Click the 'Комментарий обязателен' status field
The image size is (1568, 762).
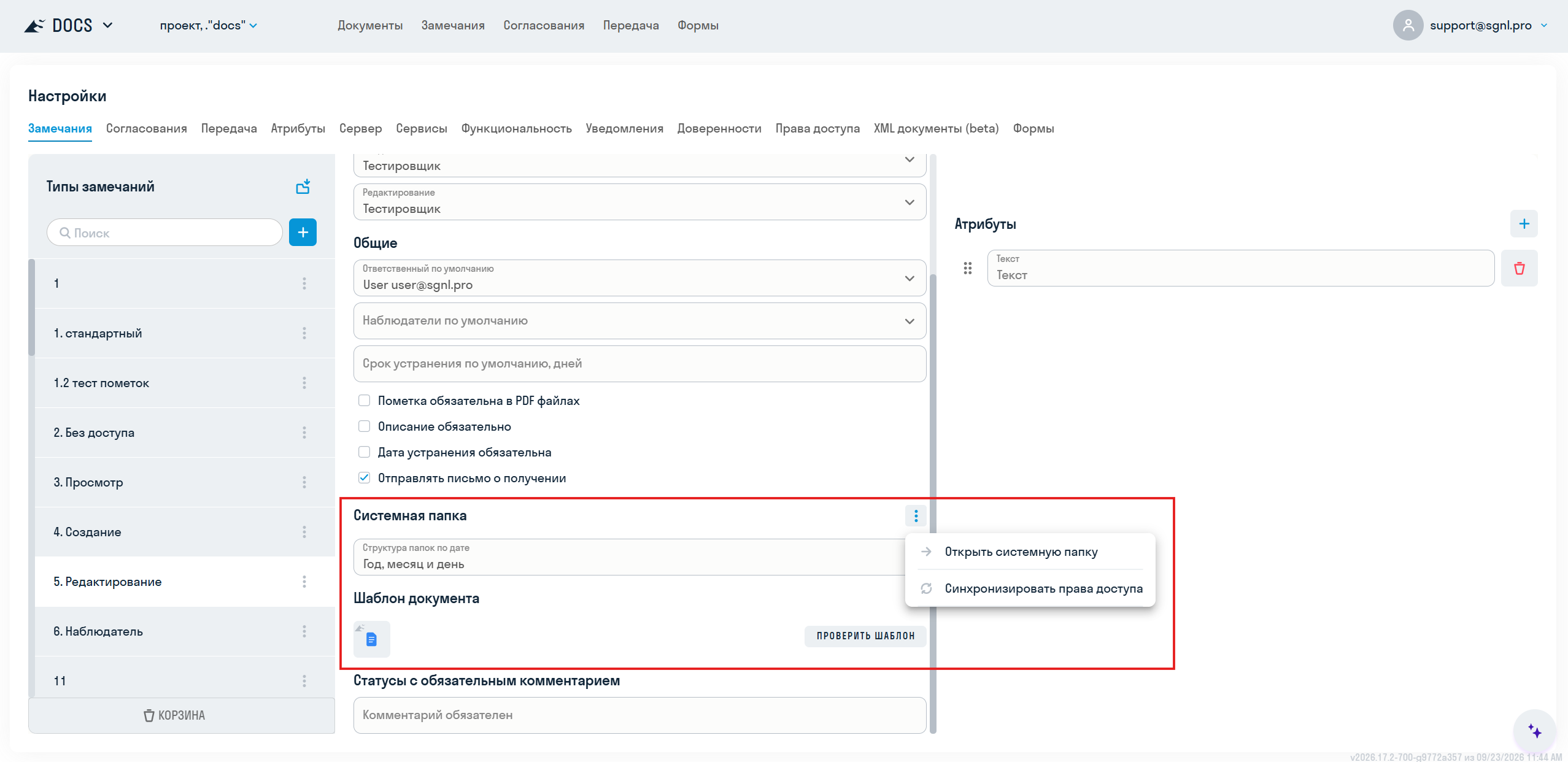(639, 715)
